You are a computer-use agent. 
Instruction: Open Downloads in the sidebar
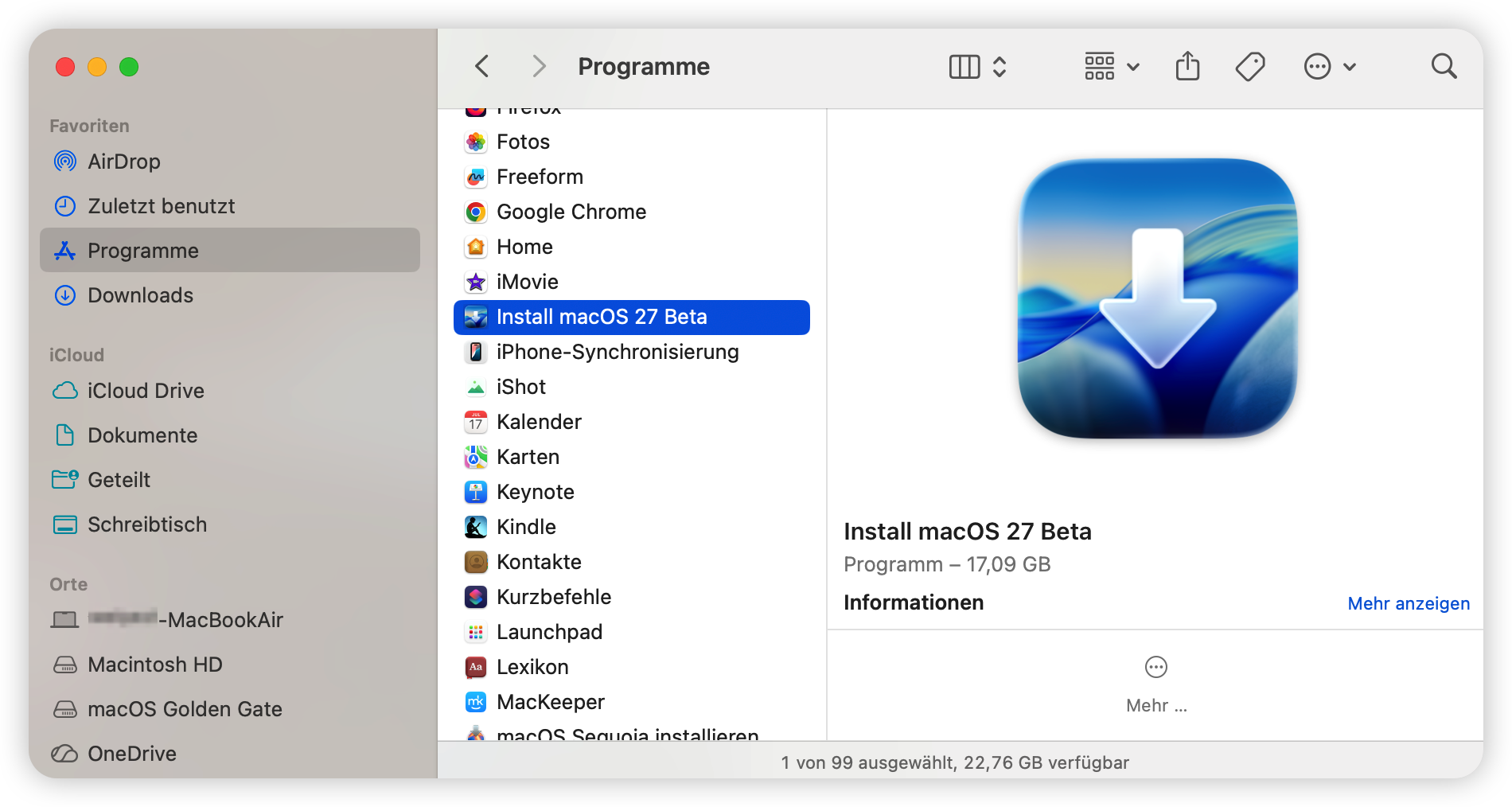click(x=230, y=295)
